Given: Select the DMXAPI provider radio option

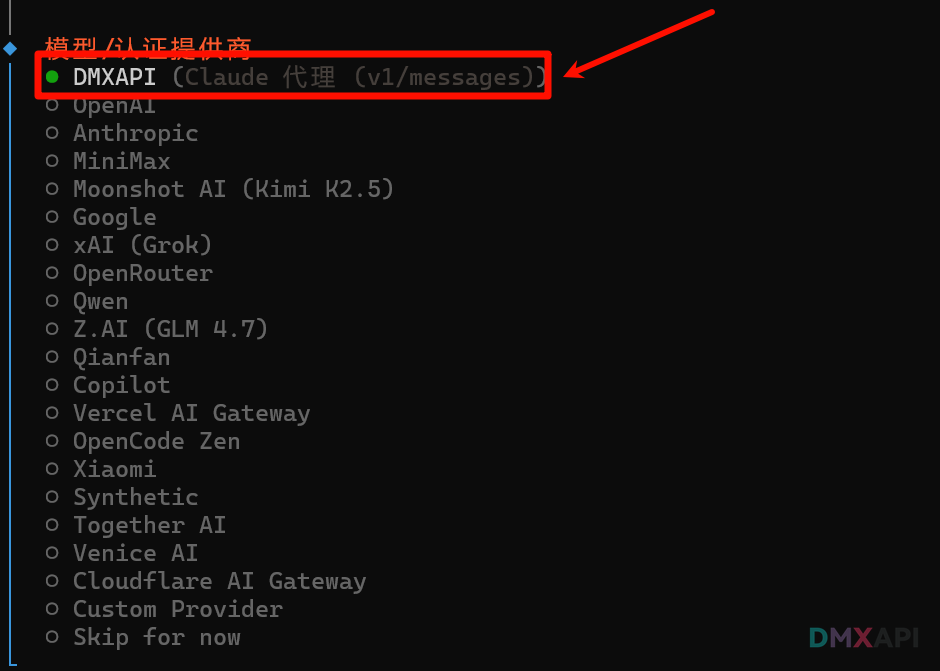Looking at the screenshot, I should (115, 77).
